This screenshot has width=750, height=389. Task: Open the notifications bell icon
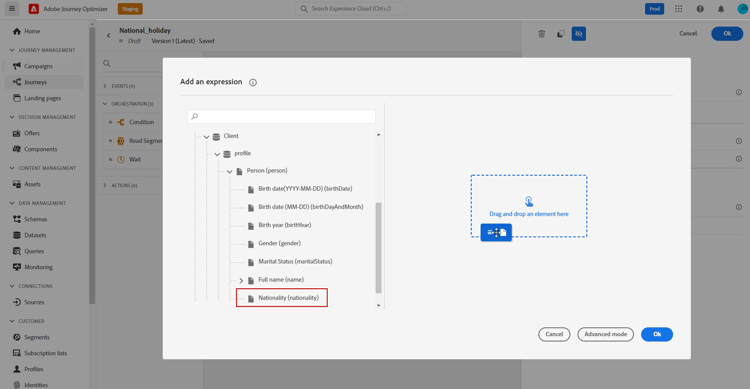point(721,9)
